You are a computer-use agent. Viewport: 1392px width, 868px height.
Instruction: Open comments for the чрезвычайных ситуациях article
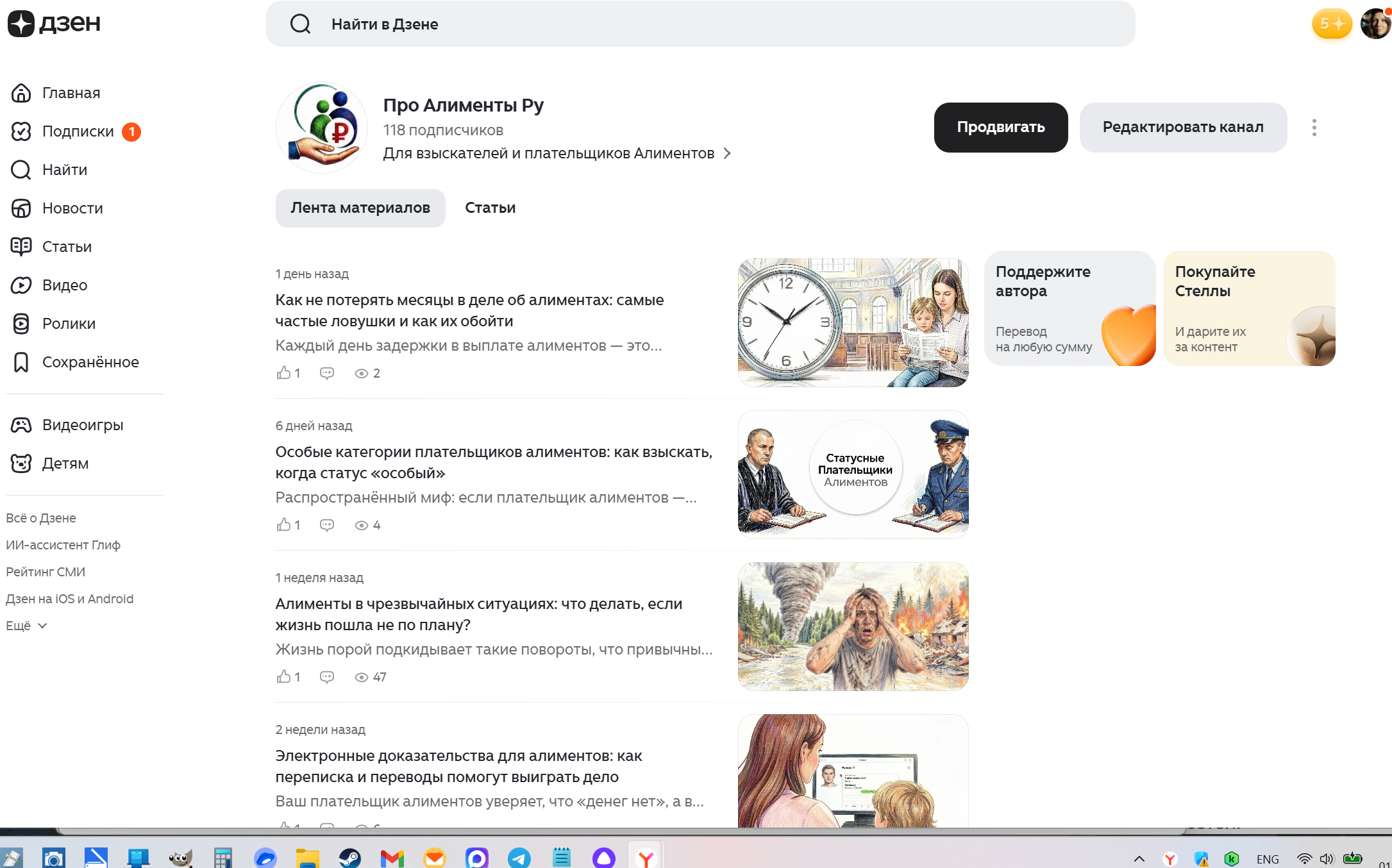[x=327, y=677]
